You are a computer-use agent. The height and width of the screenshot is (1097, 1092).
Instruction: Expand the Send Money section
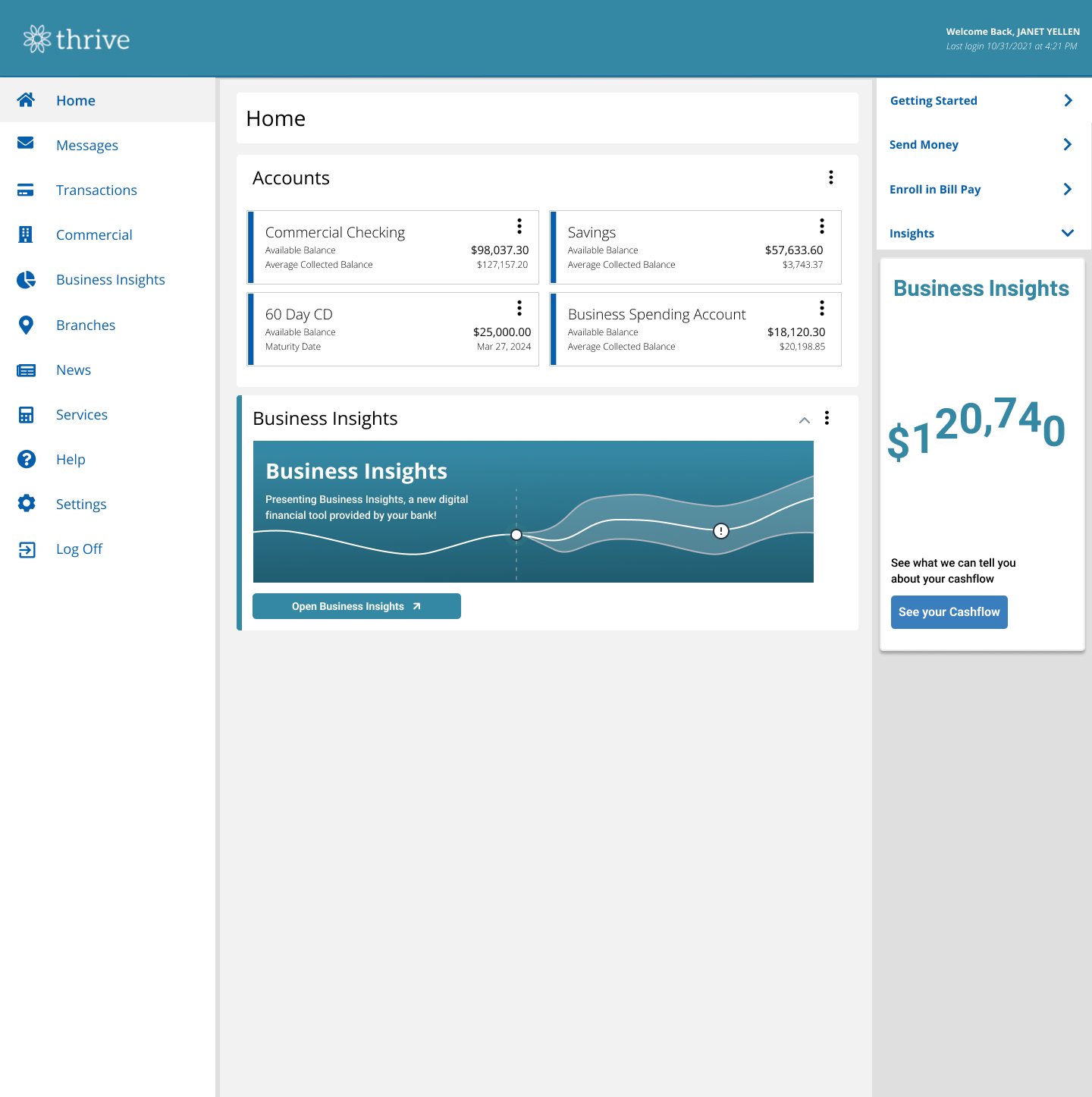(1068, 144)
